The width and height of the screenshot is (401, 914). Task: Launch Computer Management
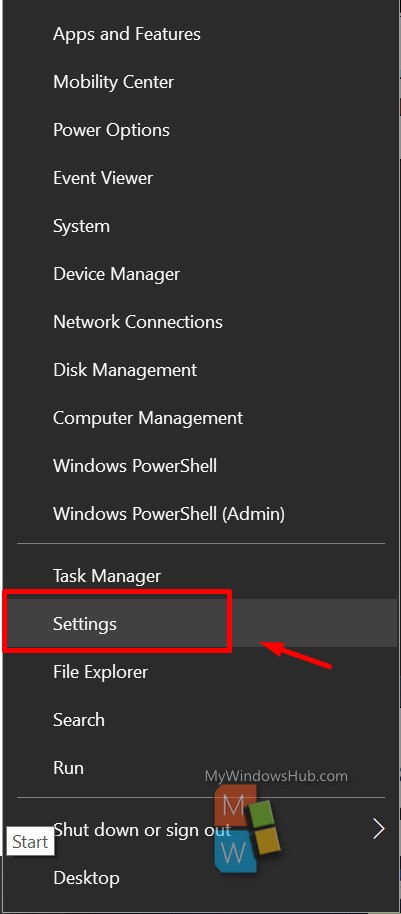[200, 417]
